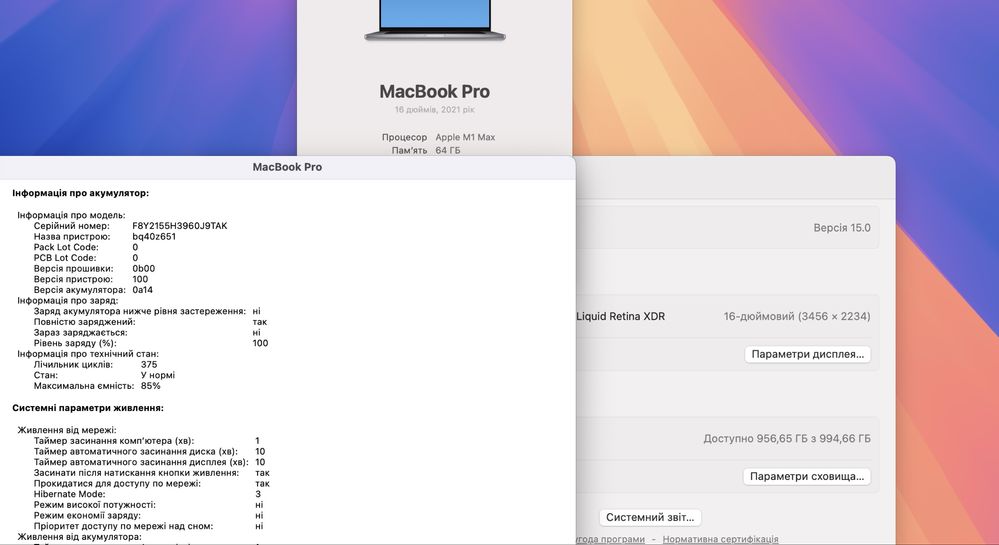Click the Доступно 956,65 ГБ storage text
999x545 pixels.
click(787, 439)
